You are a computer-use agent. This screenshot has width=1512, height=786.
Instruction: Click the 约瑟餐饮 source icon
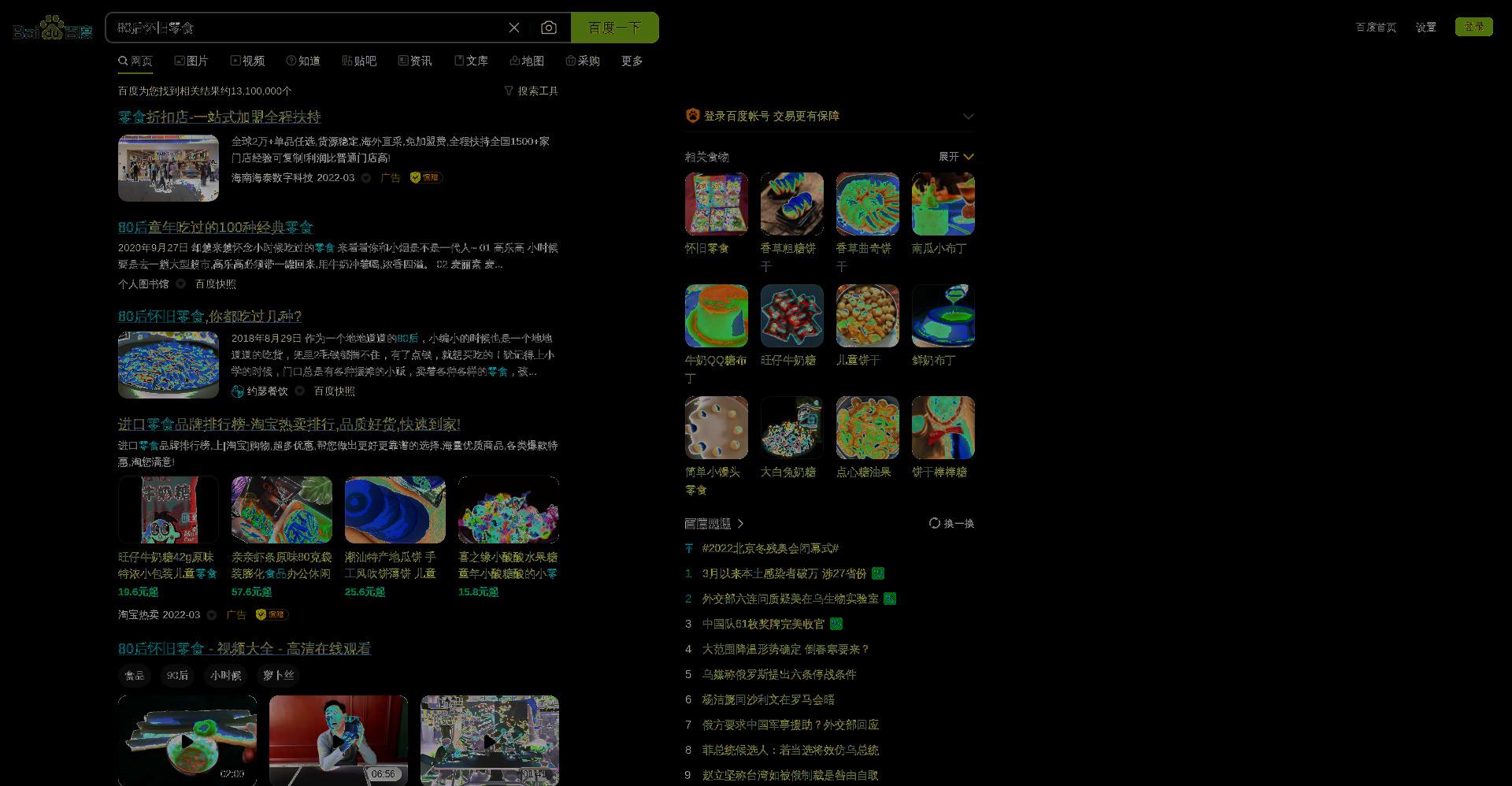pyautogui.click(x=238, y=391)
